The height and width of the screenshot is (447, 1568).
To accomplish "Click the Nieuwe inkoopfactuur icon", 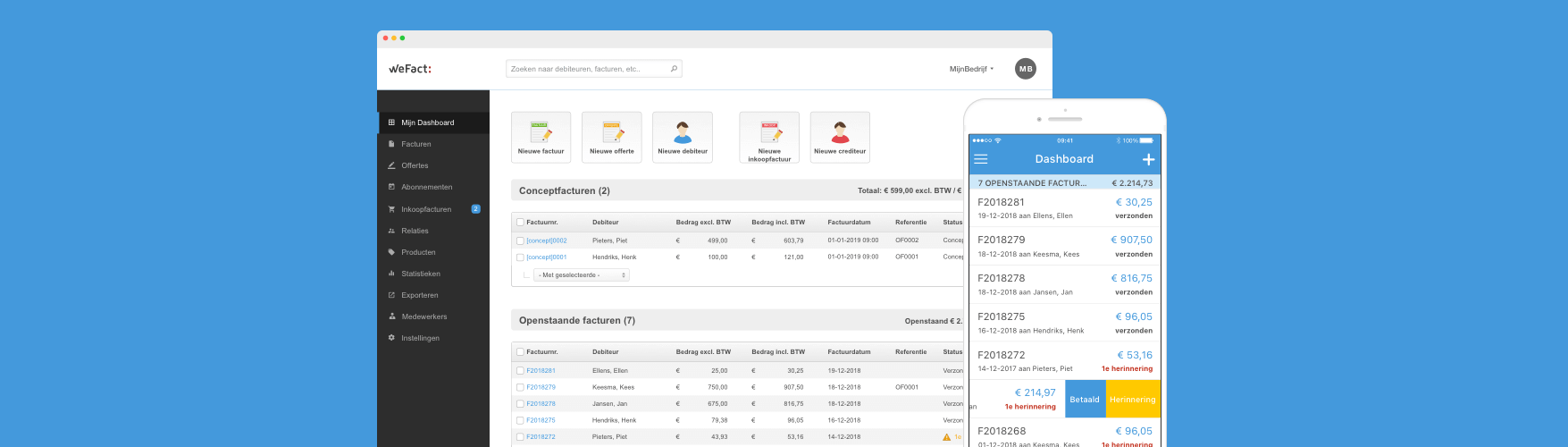I will (770, 132).
